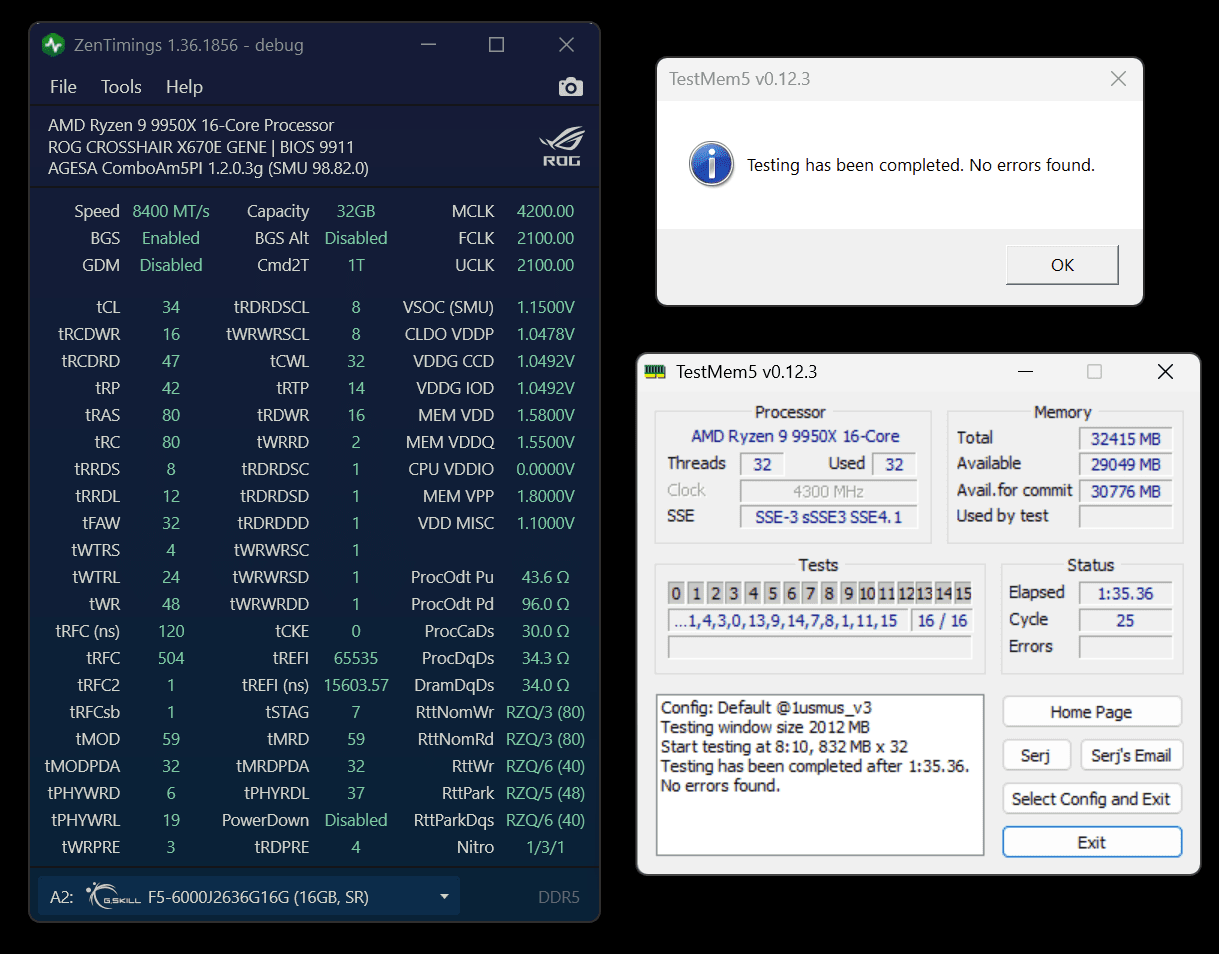Click the SSE-3 sSSE3 SSE4.1 field
The width and height of the screenshot is (1219, 954).
[828, 517]
